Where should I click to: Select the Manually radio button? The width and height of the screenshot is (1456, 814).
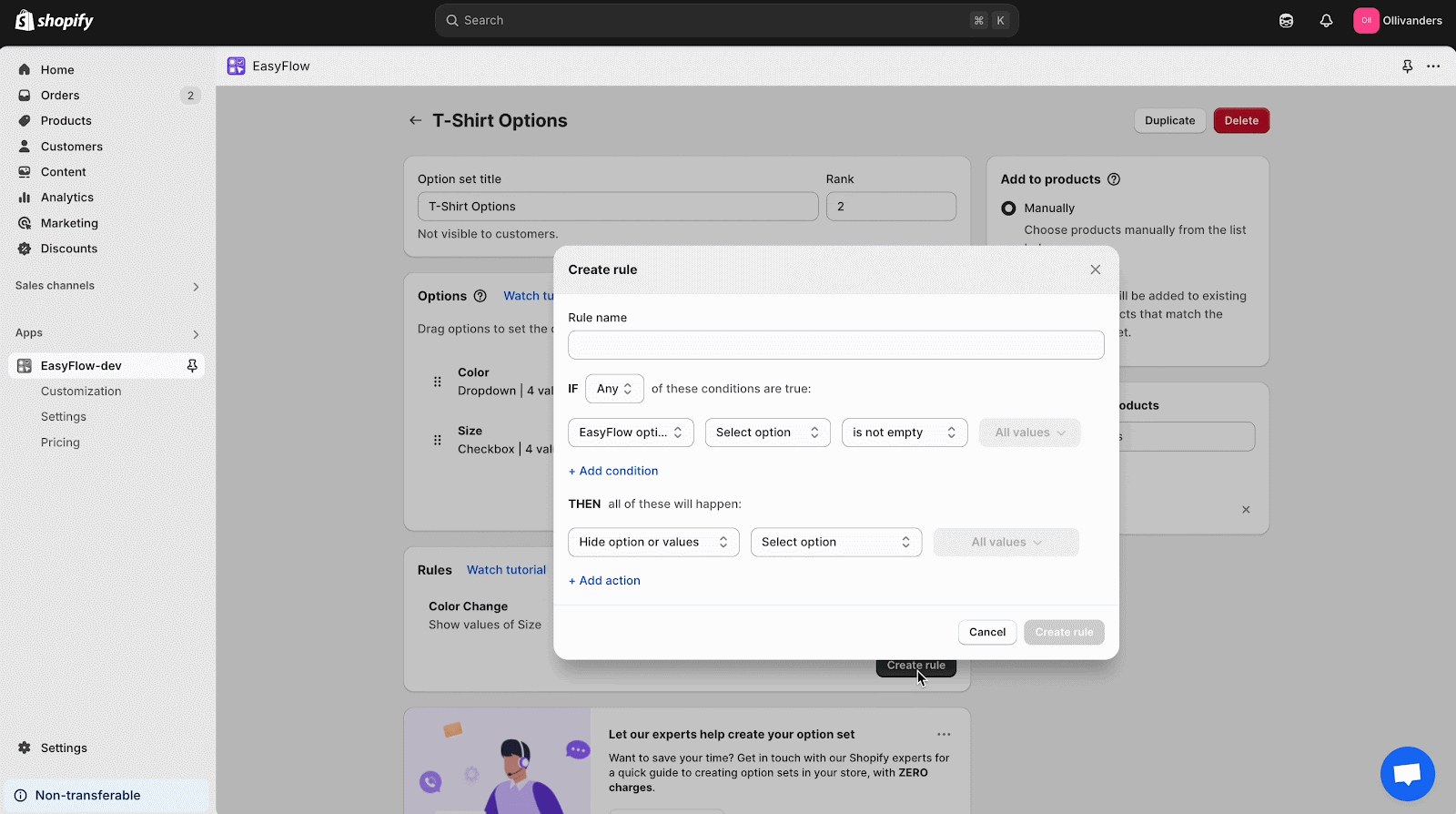[1008, 209]
